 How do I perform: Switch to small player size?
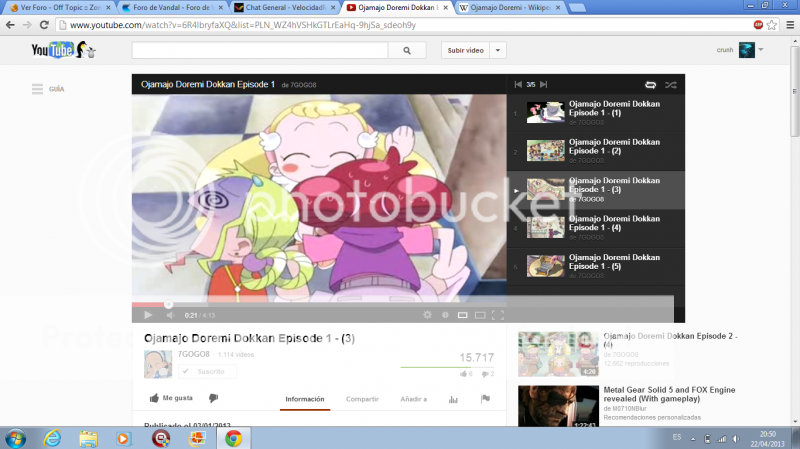[462, 315]
